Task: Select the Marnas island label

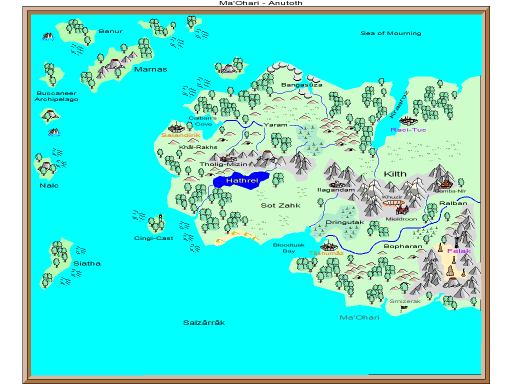Action: 151,69
